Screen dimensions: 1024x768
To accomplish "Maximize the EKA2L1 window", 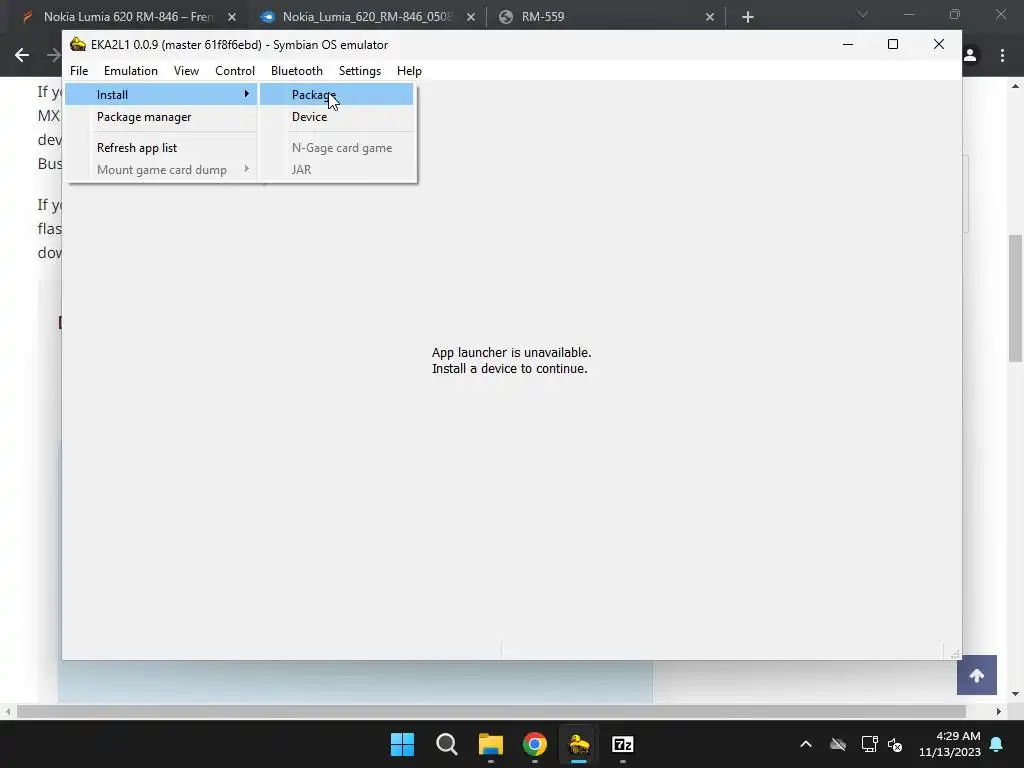I will coord(893,44).
